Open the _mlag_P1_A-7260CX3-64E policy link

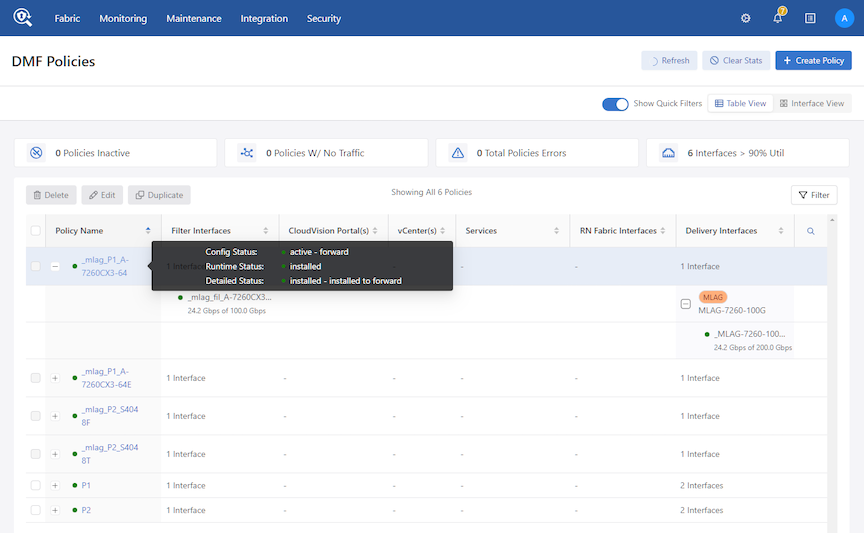point(106,378)
